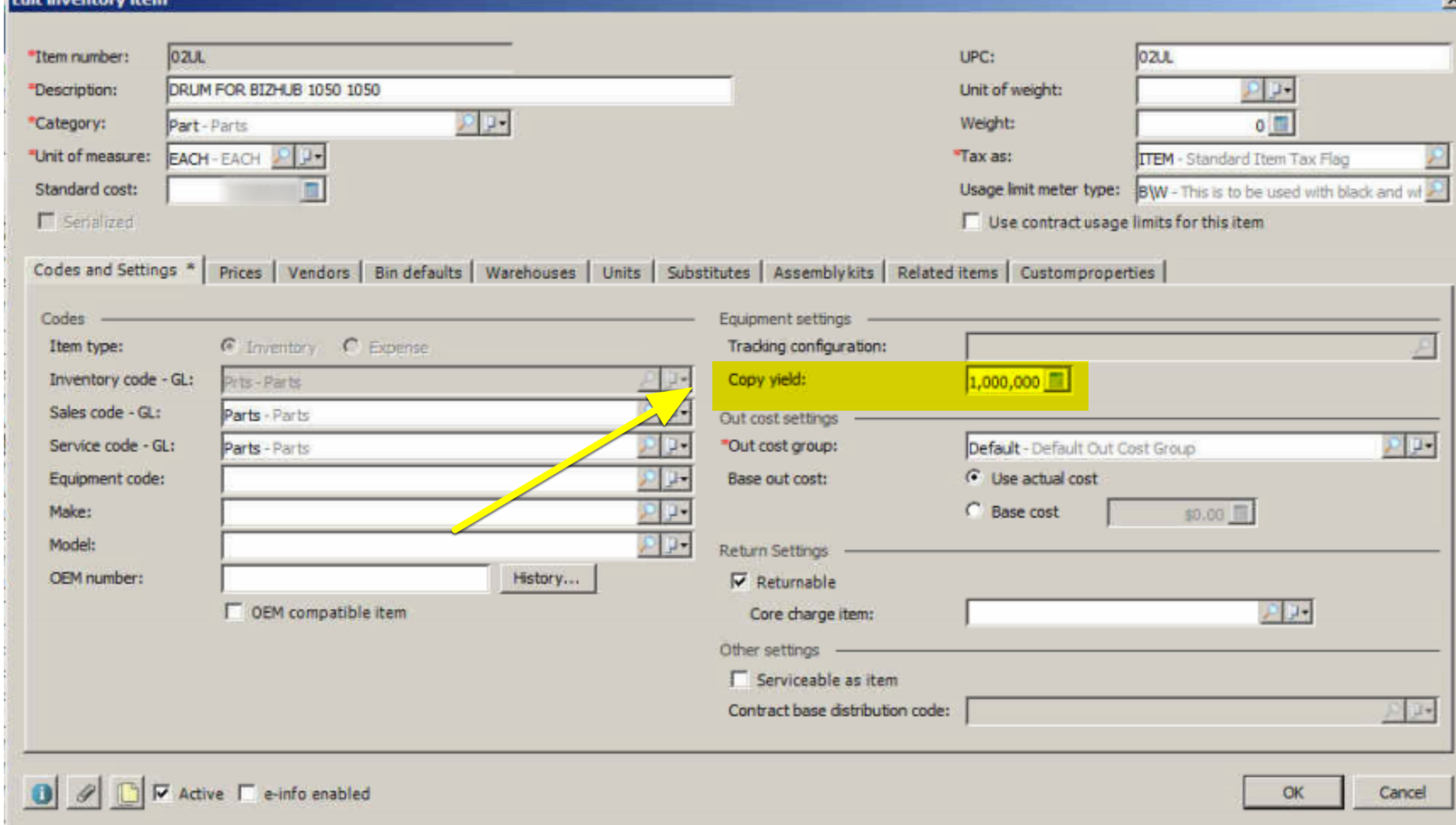Click the Cancel button
1456x825 pixels.
(1402, 792)
